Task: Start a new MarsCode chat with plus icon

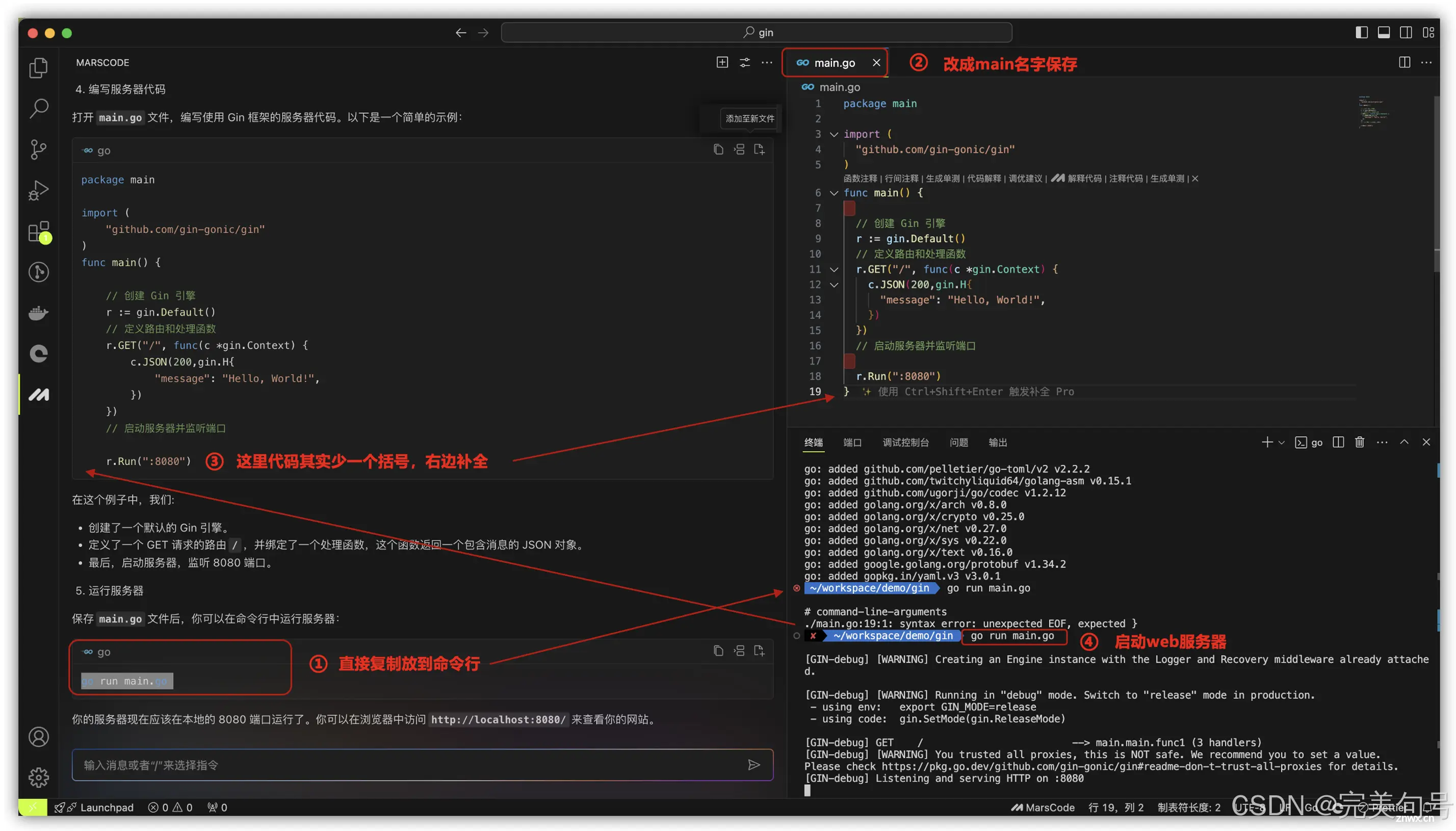Action: point(722,62)
